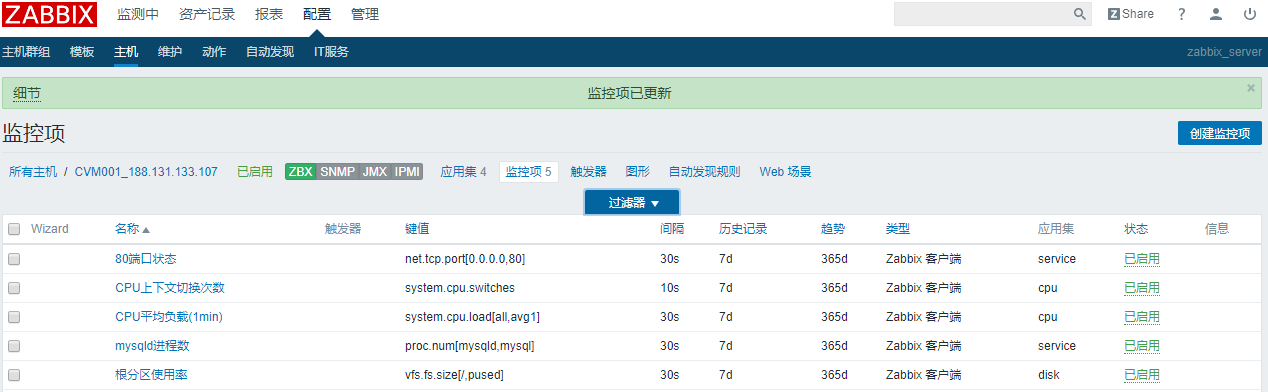Open the user profile icon
The height and width of the screenshot is (392, 1268).
1216,14
